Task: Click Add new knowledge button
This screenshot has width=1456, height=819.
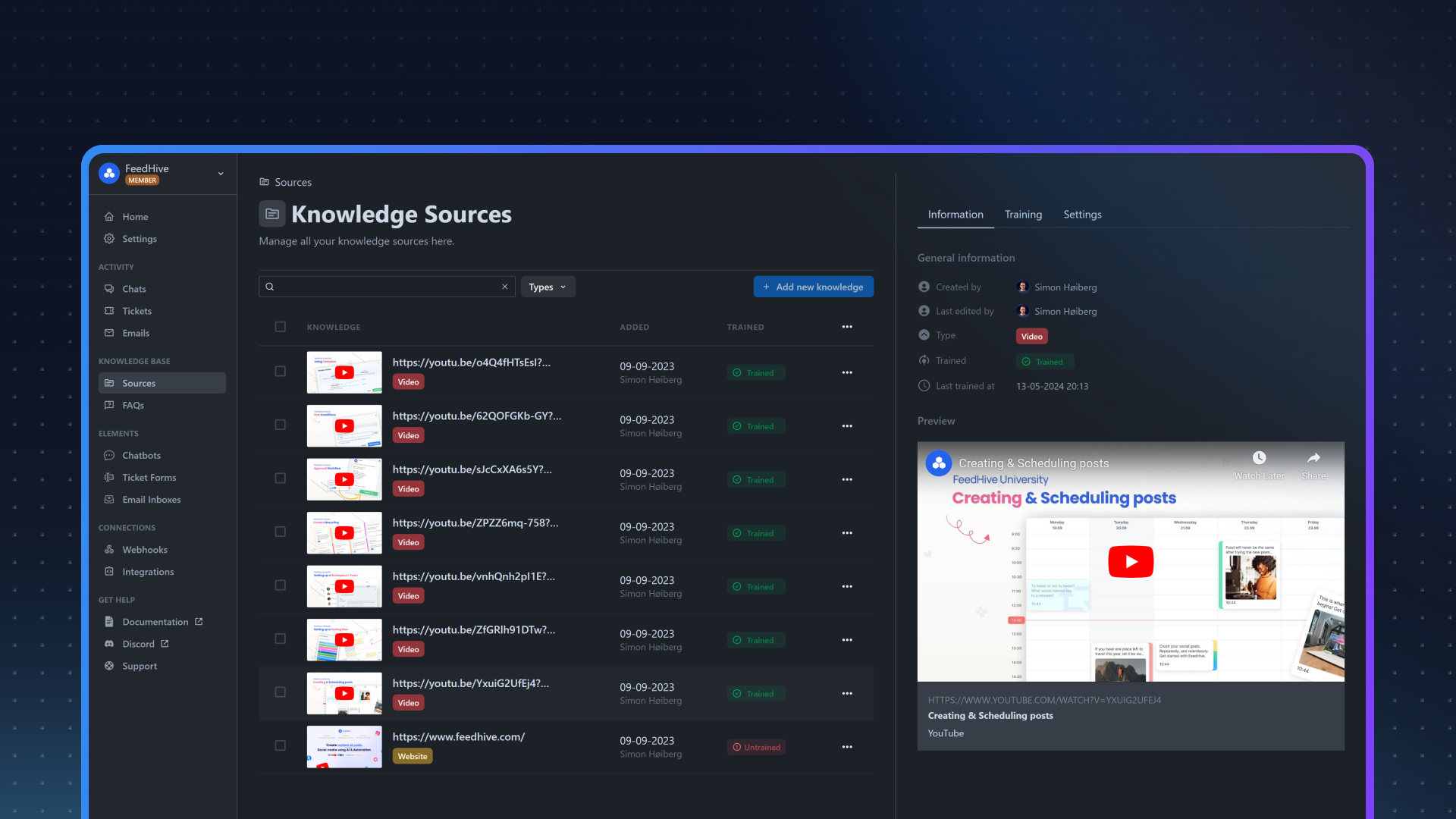Action: coord(814,287)
